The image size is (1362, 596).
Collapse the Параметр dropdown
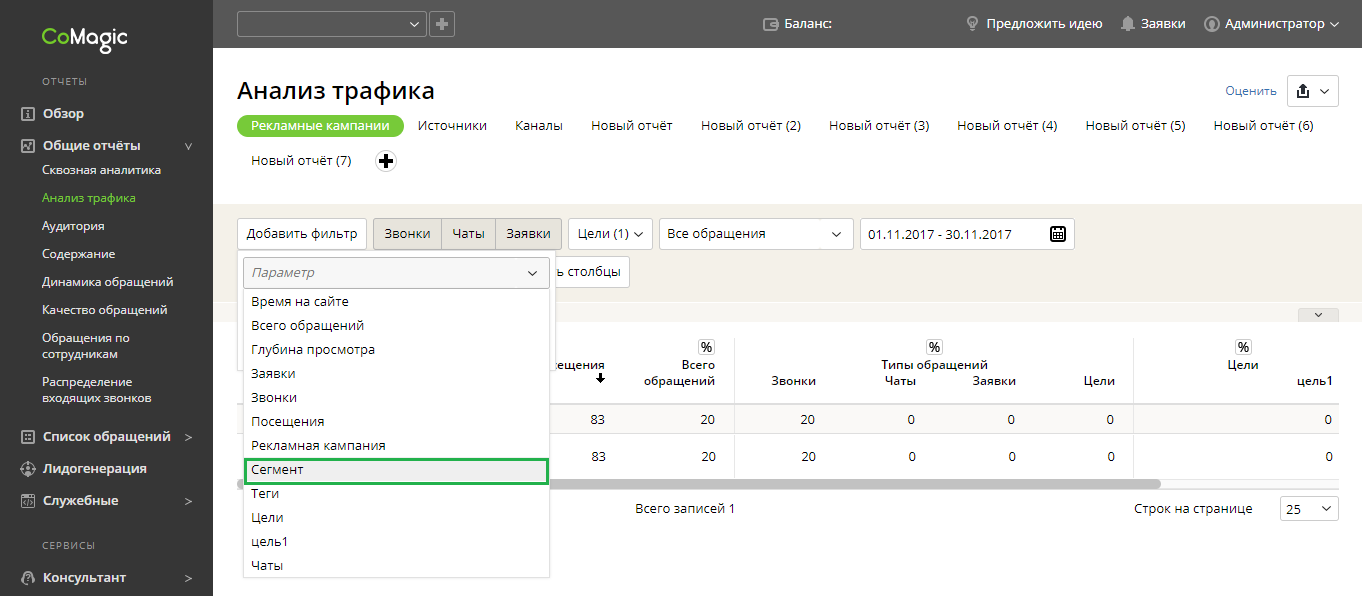pyautogui.click(x=532, y=273)
